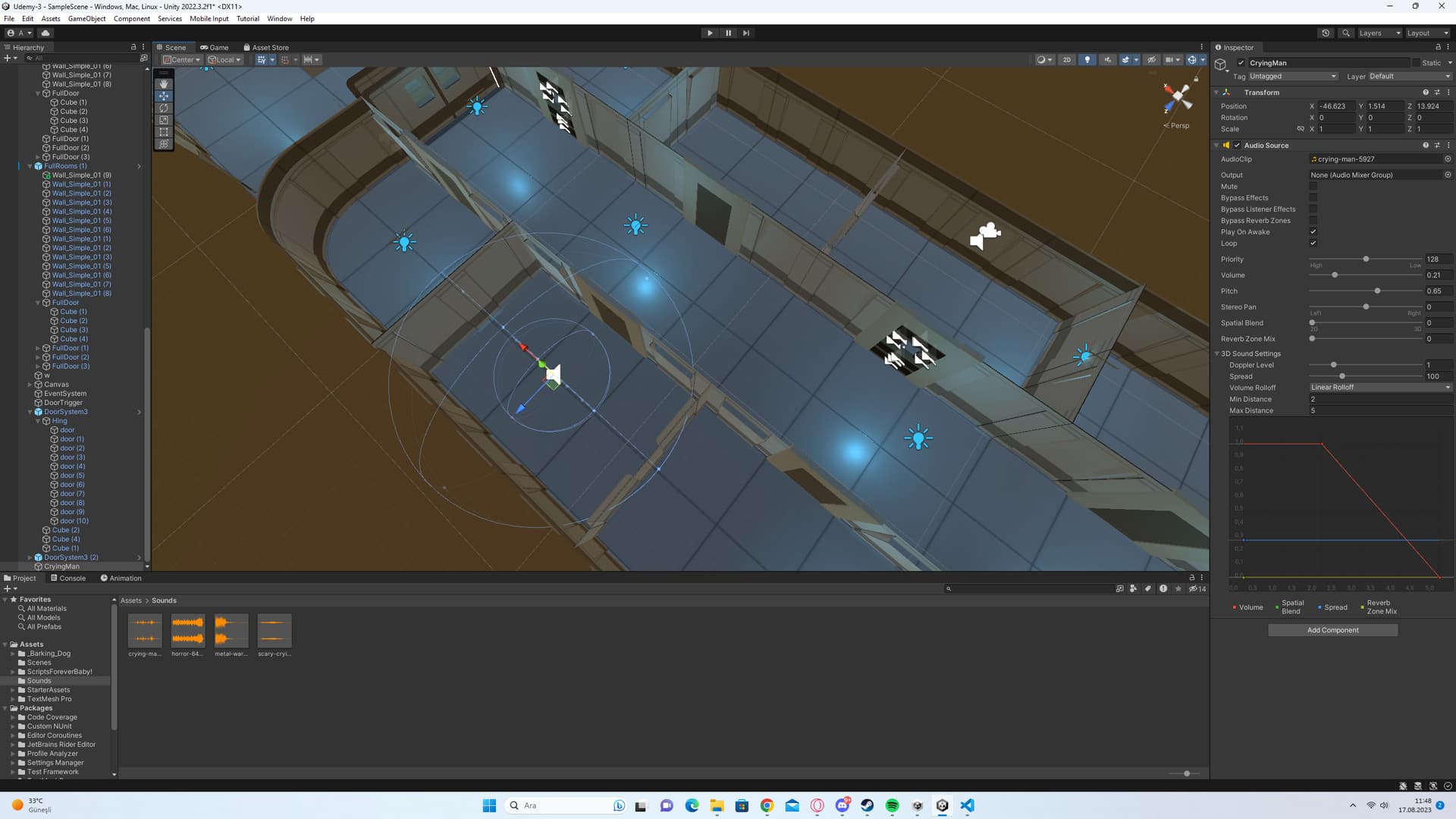Select the Hand view tool

point(164,84)
